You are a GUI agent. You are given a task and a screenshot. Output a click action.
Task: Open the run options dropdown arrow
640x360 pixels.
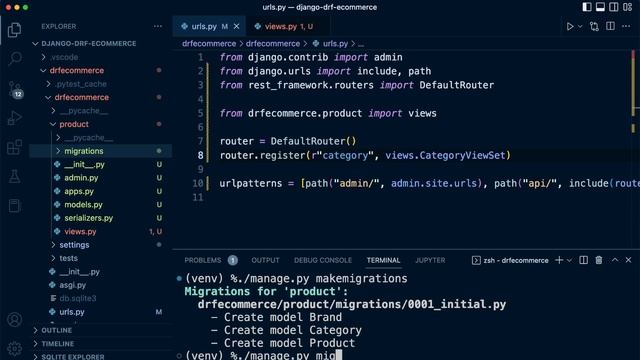point(580,27)
